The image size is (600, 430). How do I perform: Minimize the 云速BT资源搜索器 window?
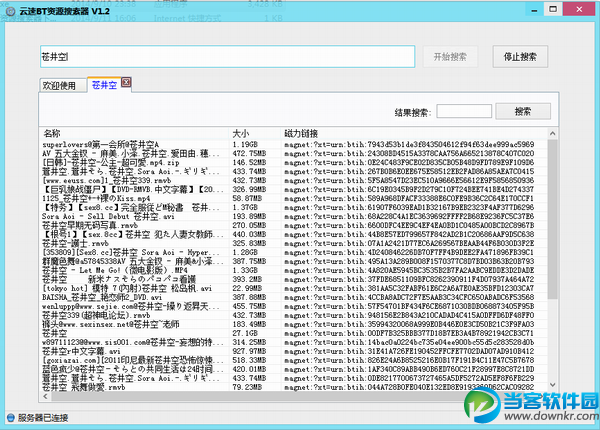pyautogui.click(x=534, y=10)
